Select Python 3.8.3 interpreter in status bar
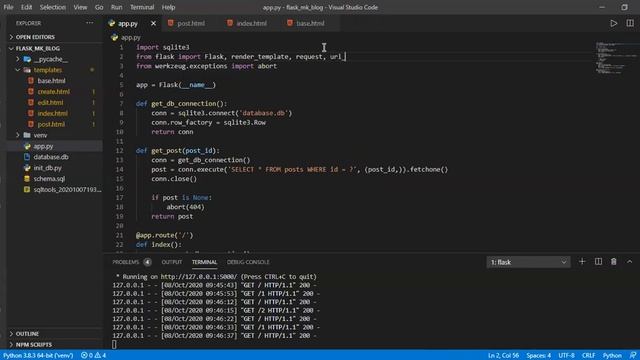Screen dimensions: 640x360 (x=38, y=355)
